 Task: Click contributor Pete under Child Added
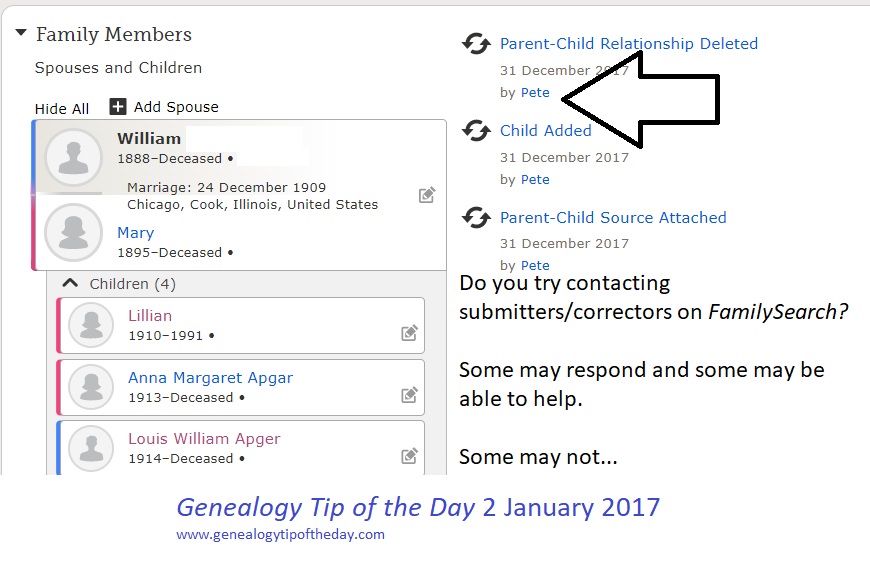(x=535, y=180)
